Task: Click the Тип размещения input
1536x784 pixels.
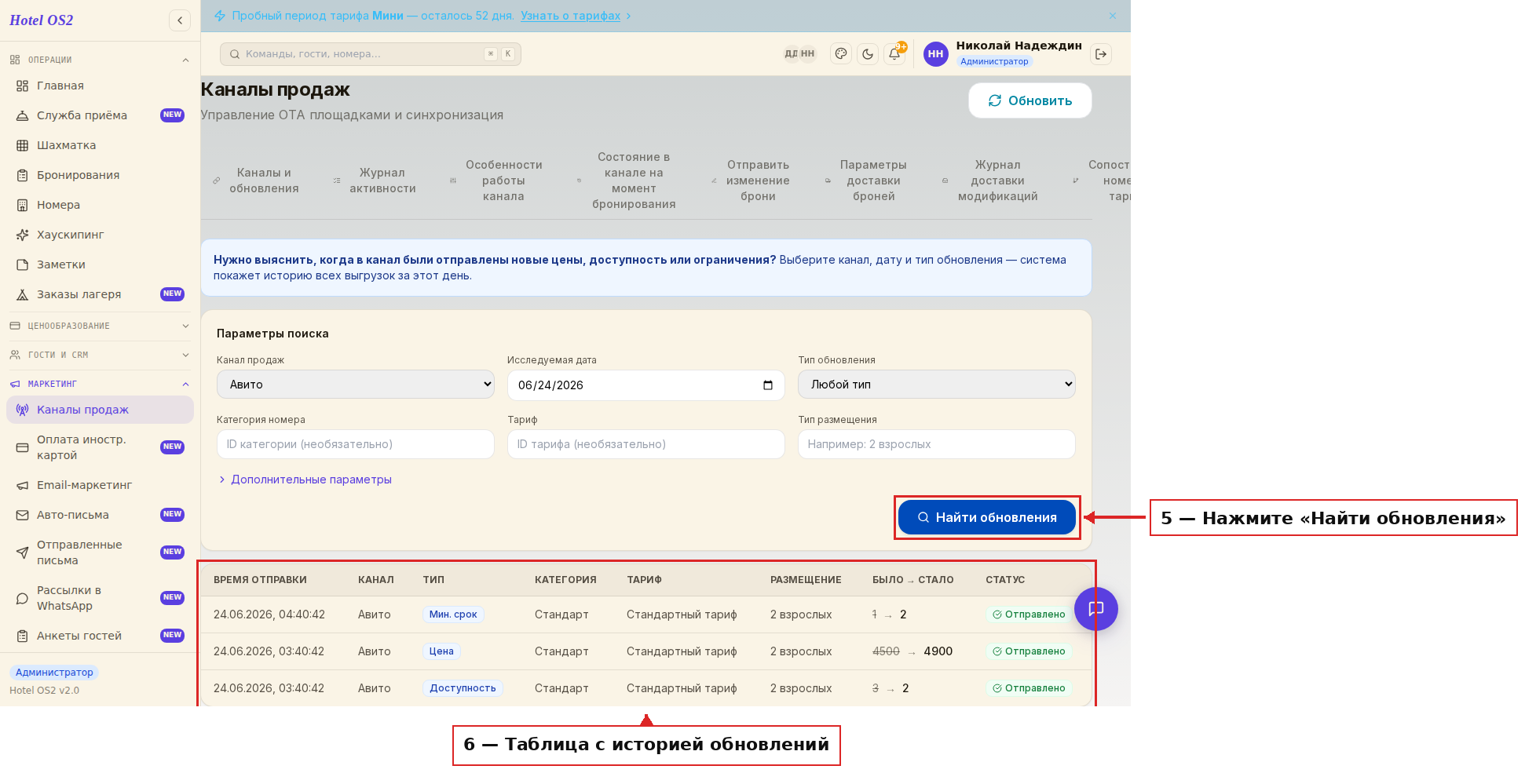Action: point(937,444)
